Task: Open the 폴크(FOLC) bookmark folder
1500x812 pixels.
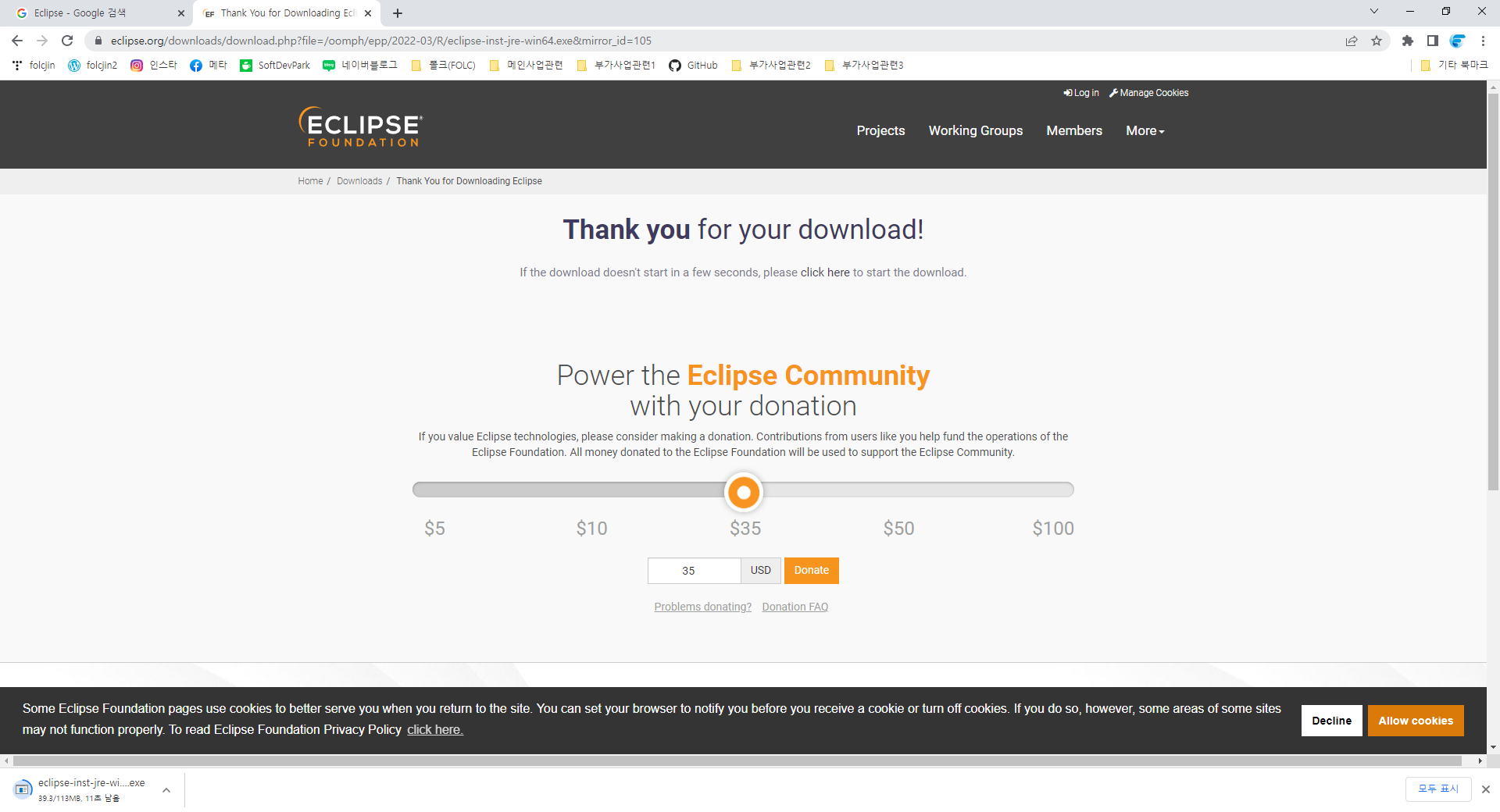Action: (x=444, y=66)
